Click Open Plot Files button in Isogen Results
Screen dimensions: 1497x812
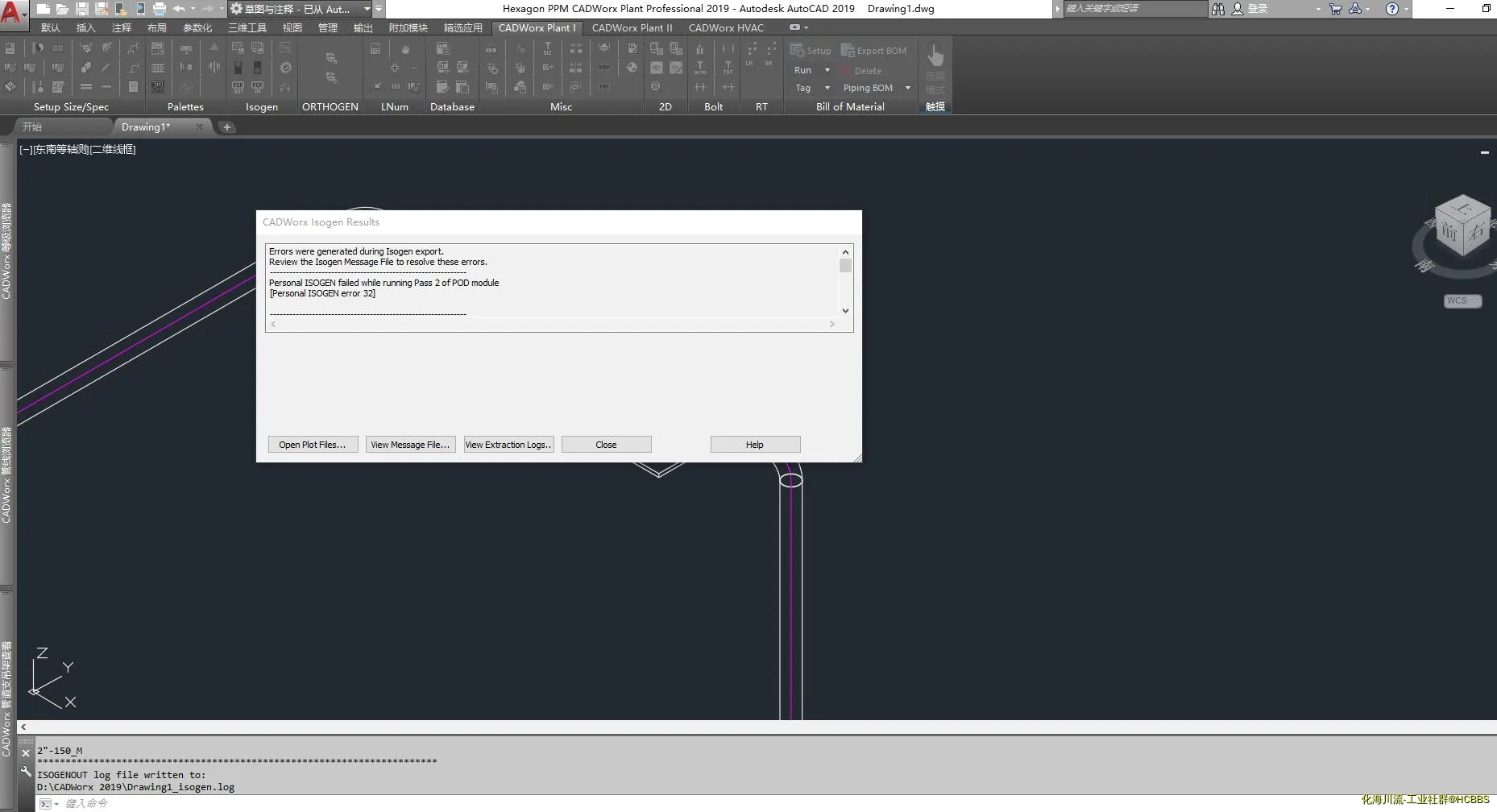(313, 445)
